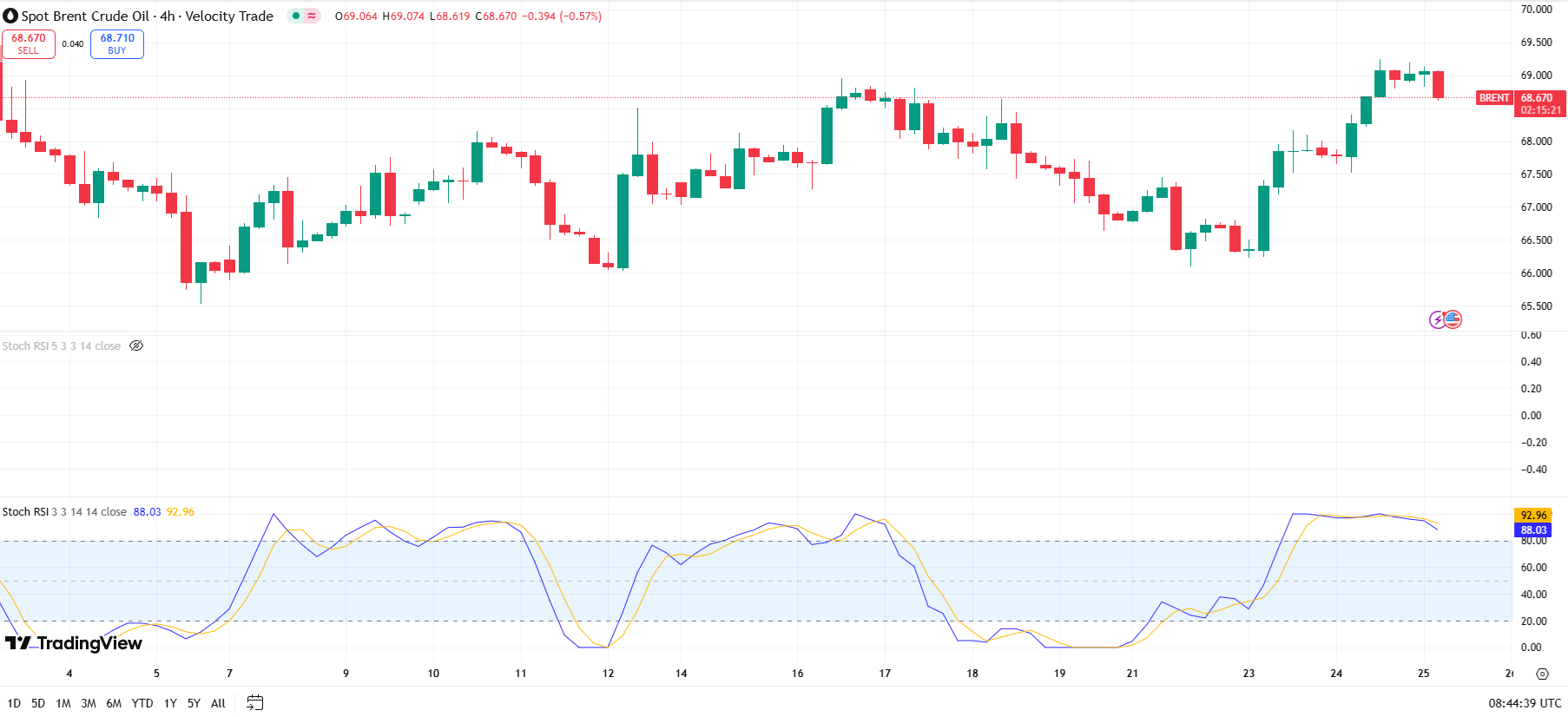This screenshot has width=1568, height=717.
Task: Click the BUY 68.710 button
Action: click(x=117, y=43)
